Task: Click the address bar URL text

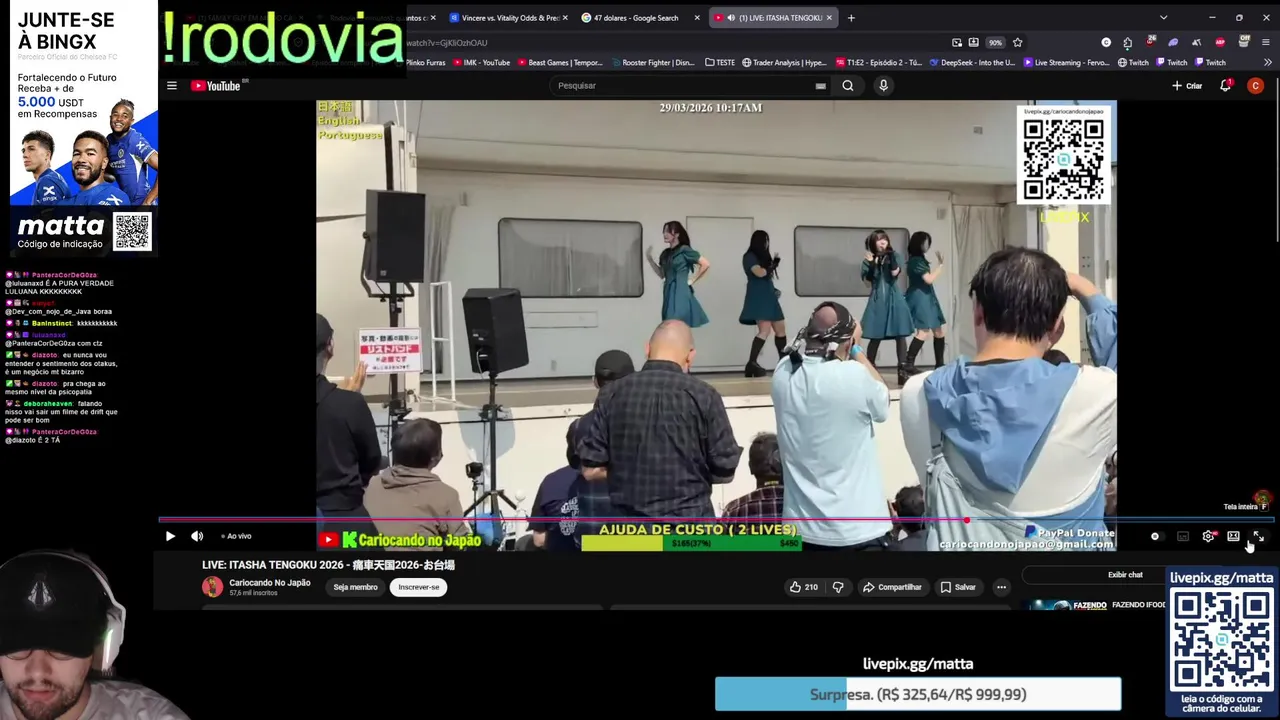Action: 447,43
